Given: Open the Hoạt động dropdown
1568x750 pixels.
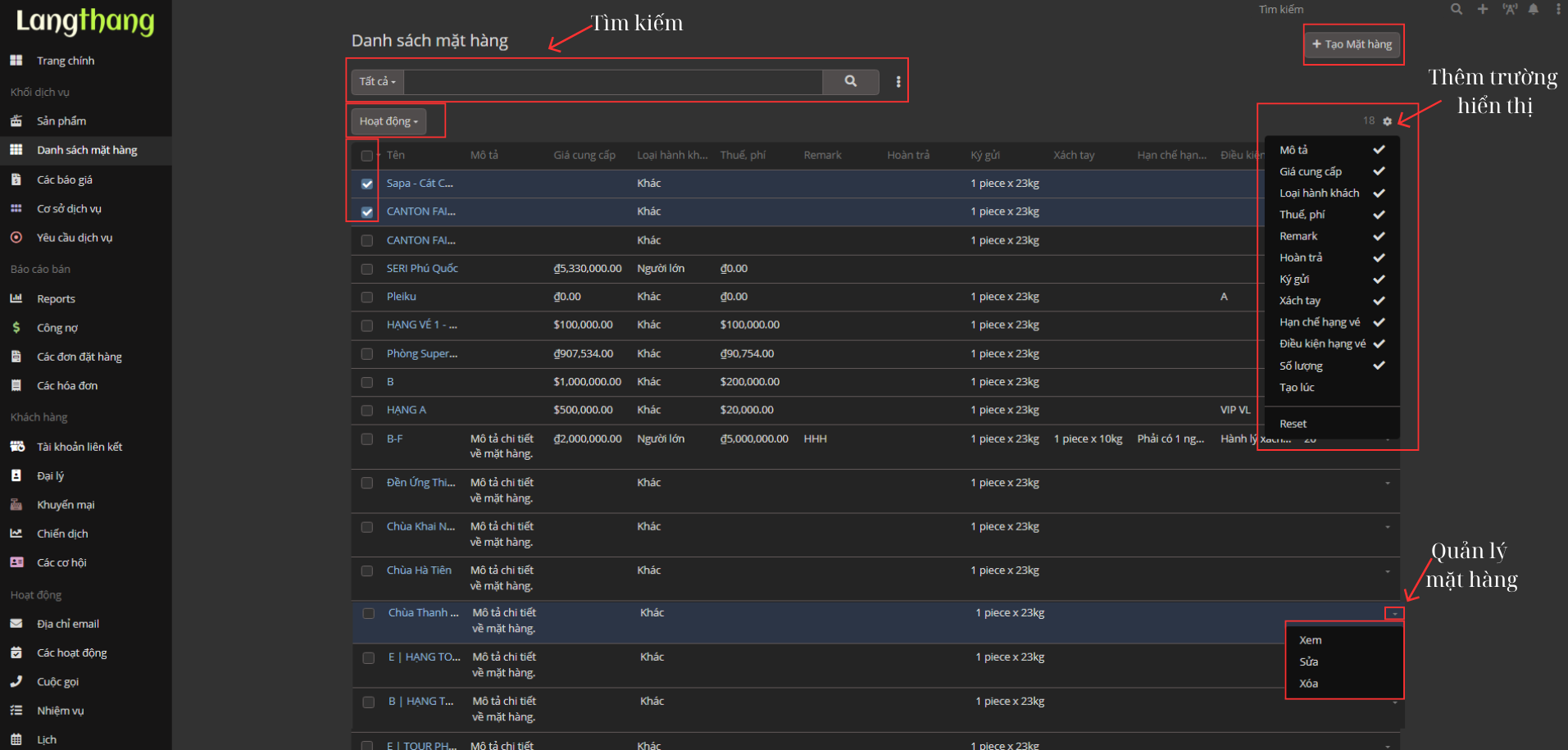Looking at the screenshot, I should 389,121.
